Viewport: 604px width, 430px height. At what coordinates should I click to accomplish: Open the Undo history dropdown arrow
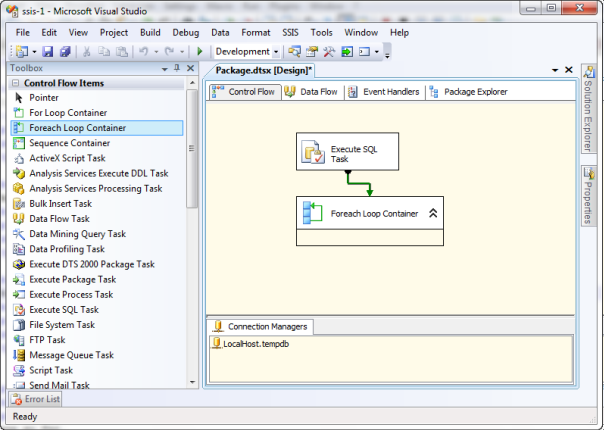tap(156, 52)
